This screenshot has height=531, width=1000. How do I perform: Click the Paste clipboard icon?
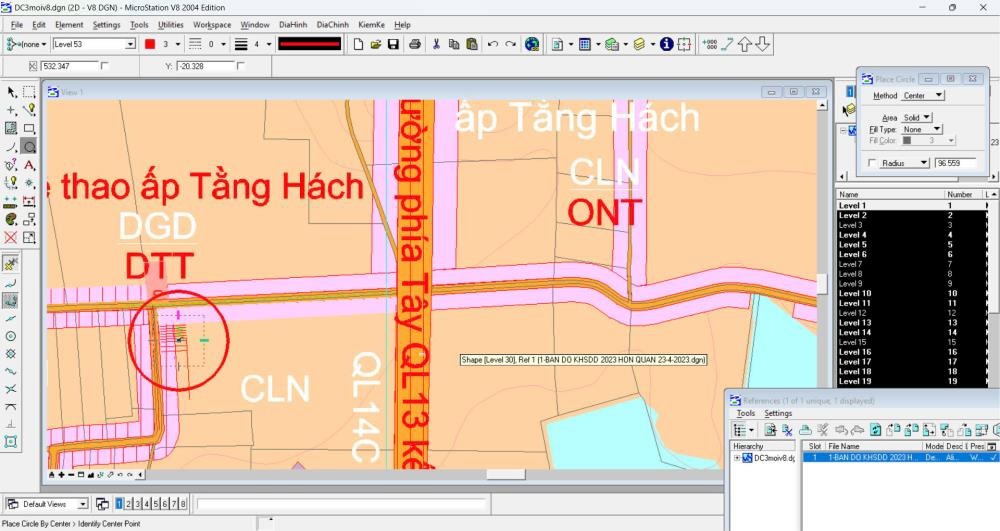click(x=472, y=44)
